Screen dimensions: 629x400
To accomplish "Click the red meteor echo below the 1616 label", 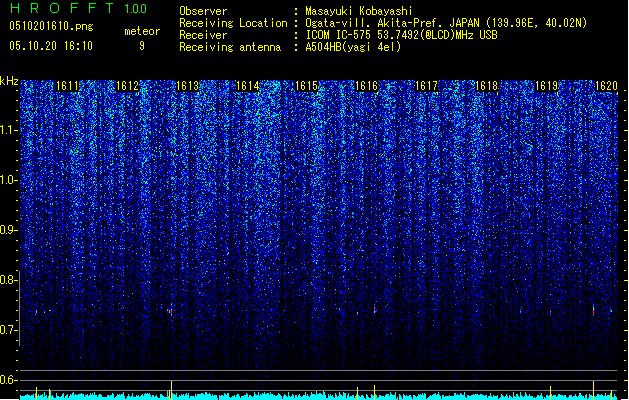I will [375, 309].
